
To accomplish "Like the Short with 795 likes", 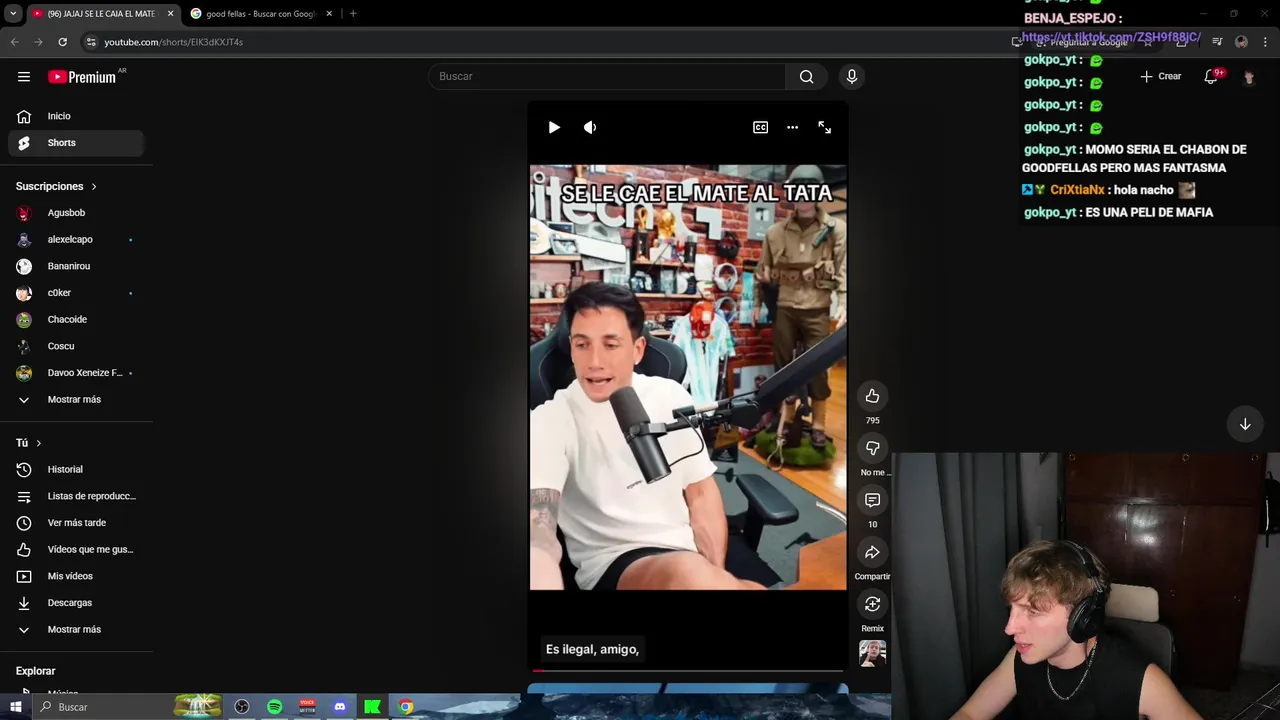I will (x=873, y=396).
